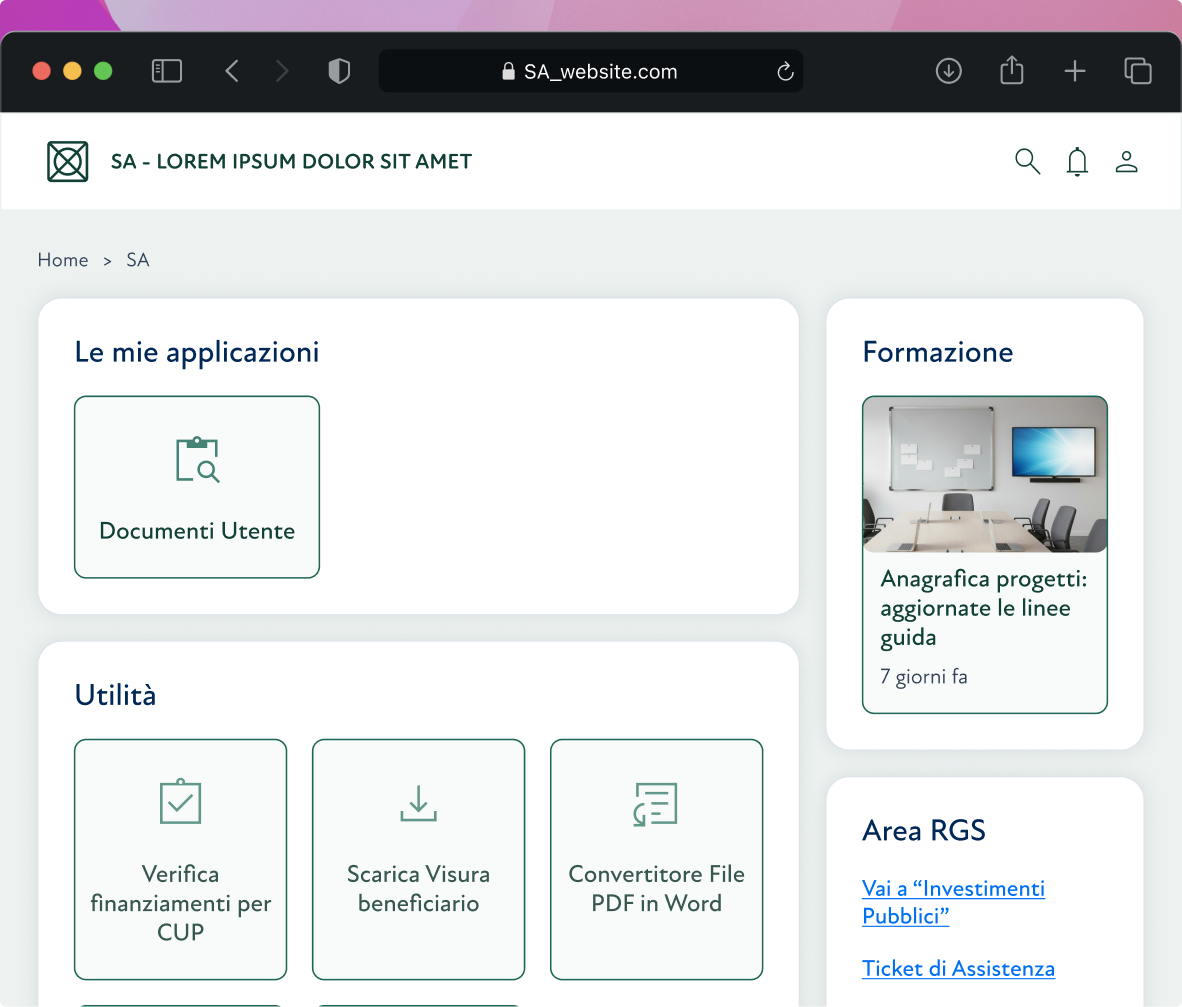This screenshot has height=1007, width=1182.
Task: Click the Verifica finanziamenti per CUP checkmark icon
Action: [180, 802]
